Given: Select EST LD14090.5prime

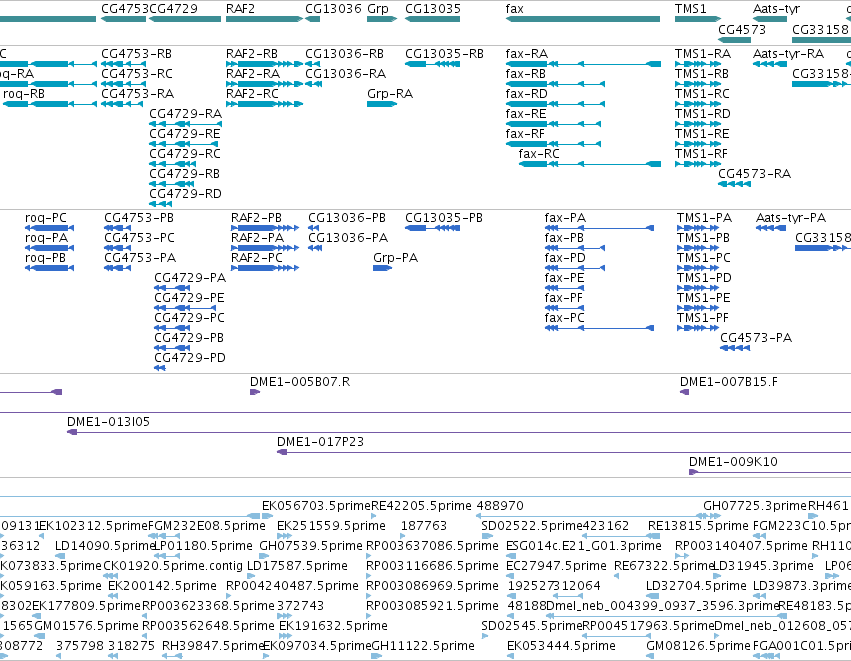Looking at the screenshot, I should 105,546.
